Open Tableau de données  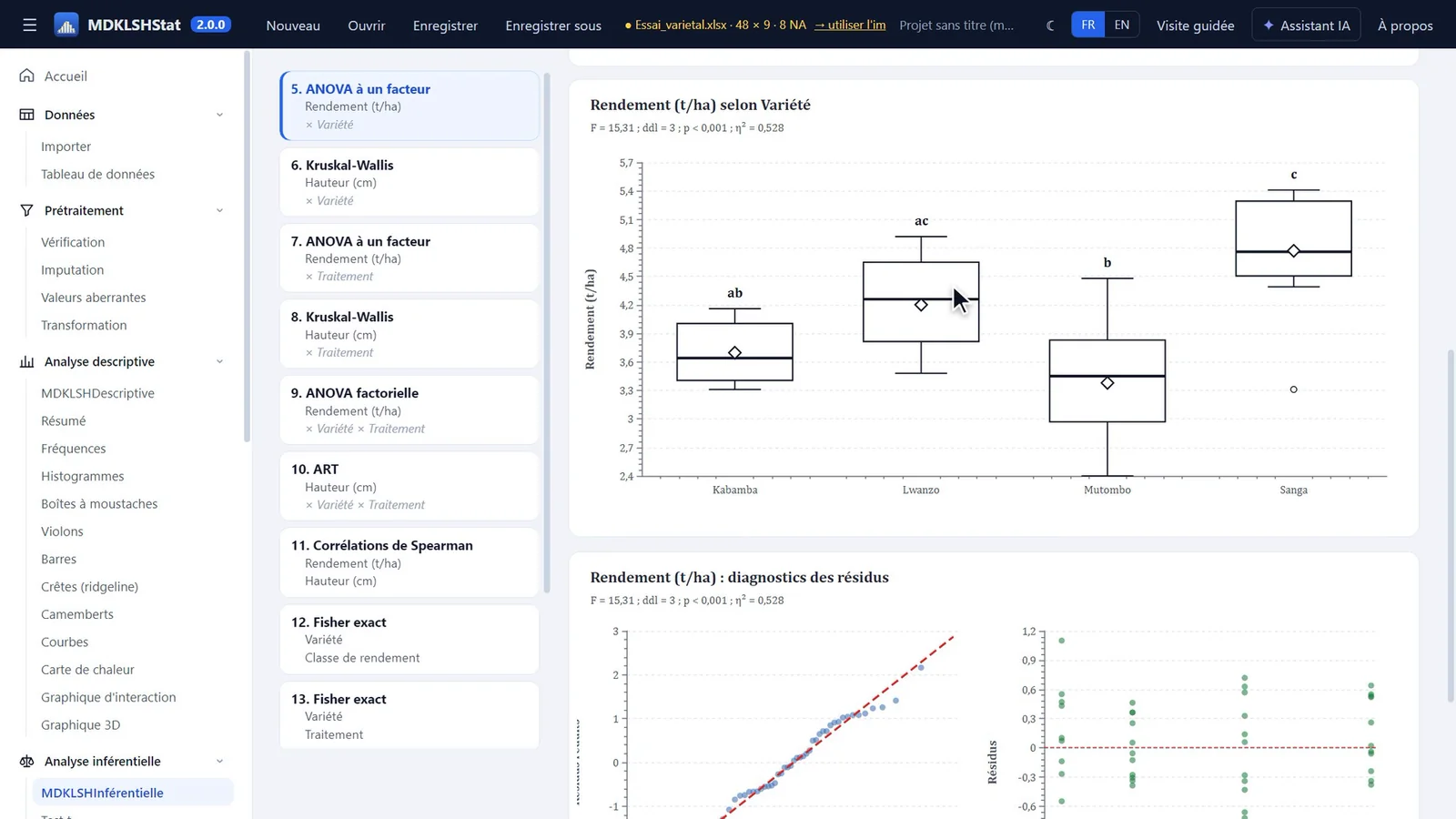click(x=97, y=174)
